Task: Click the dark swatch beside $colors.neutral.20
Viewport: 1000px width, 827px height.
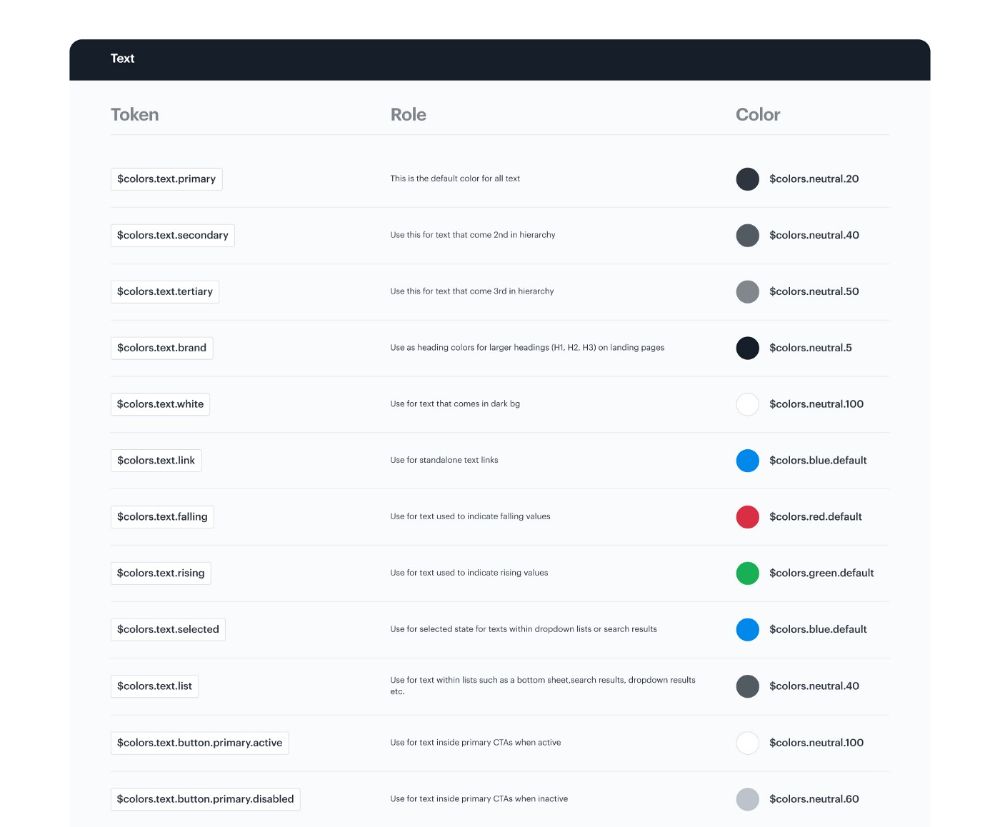Action: tap(747, 179)
